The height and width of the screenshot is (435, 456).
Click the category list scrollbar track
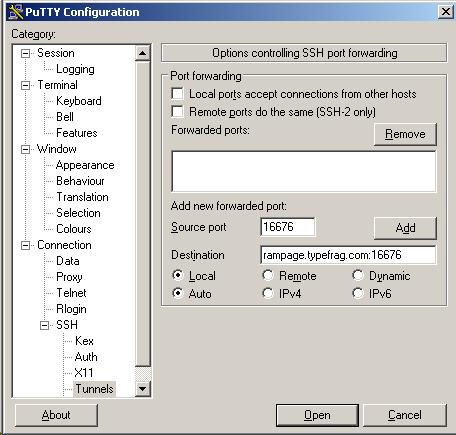143,213
